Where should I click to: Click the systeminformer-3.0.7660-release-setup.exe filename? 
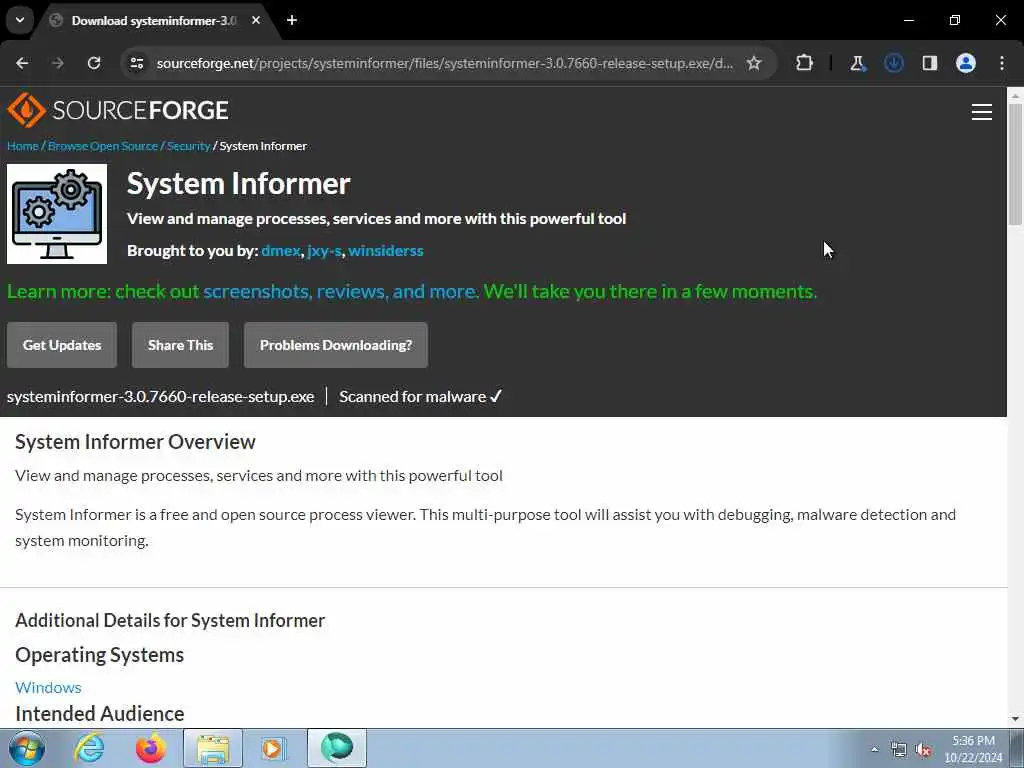click(x=161, y=397)
